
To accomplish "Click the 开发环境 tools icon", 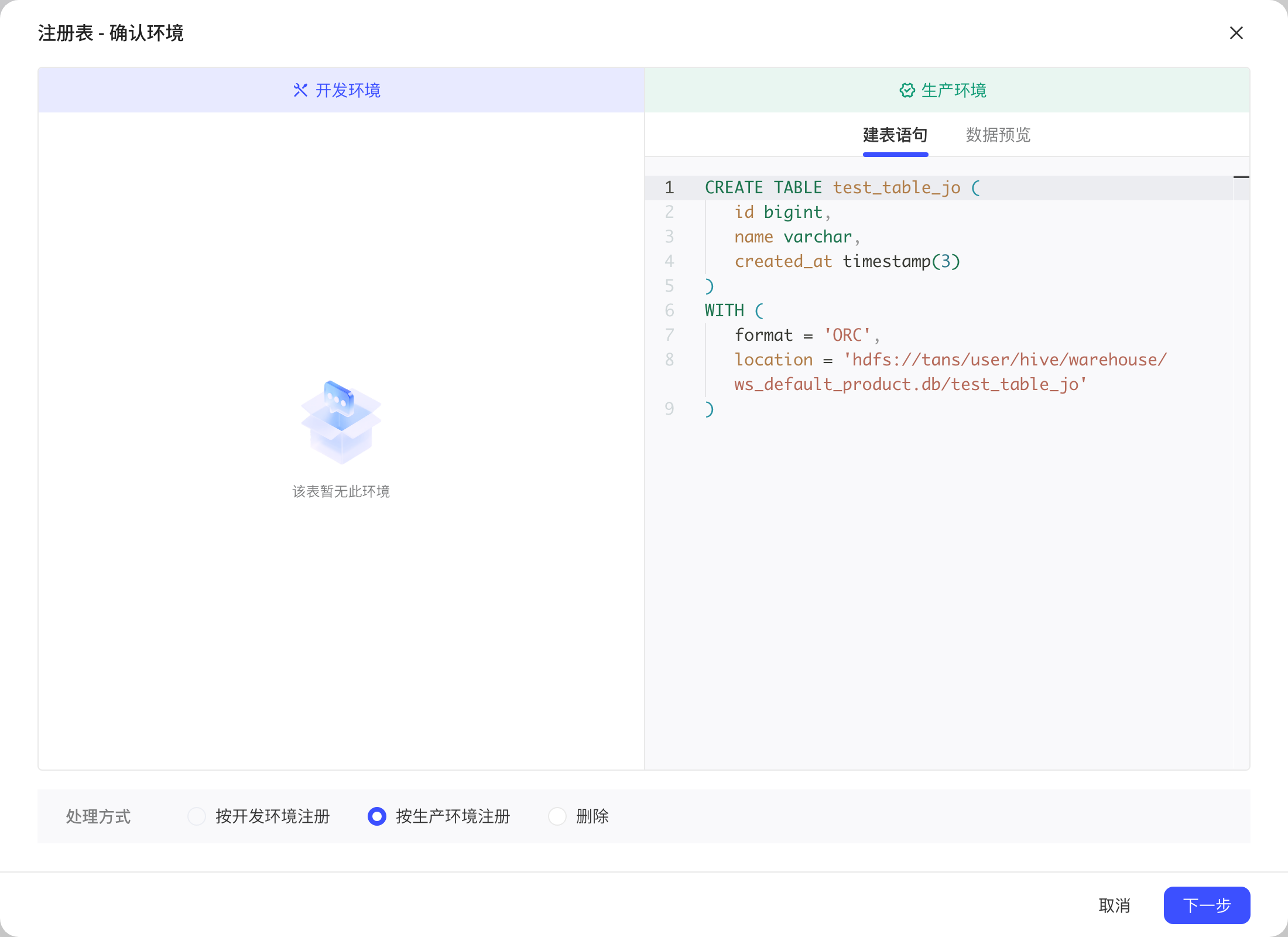I will [300, 90].
